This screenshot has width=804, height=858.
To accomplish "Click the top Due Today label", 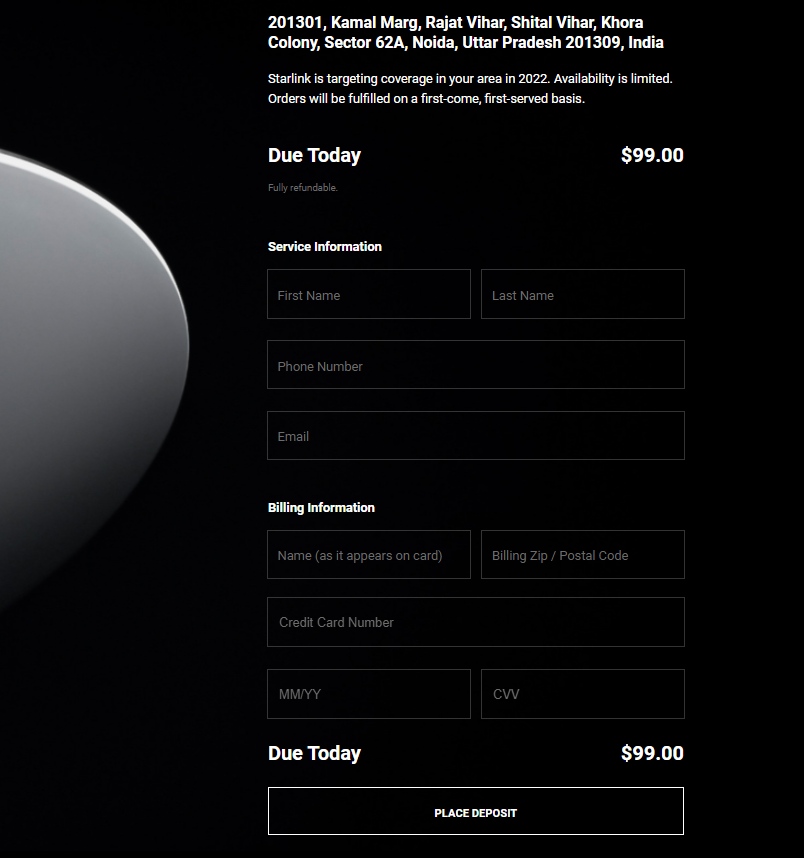I will [x=314, y=155].
